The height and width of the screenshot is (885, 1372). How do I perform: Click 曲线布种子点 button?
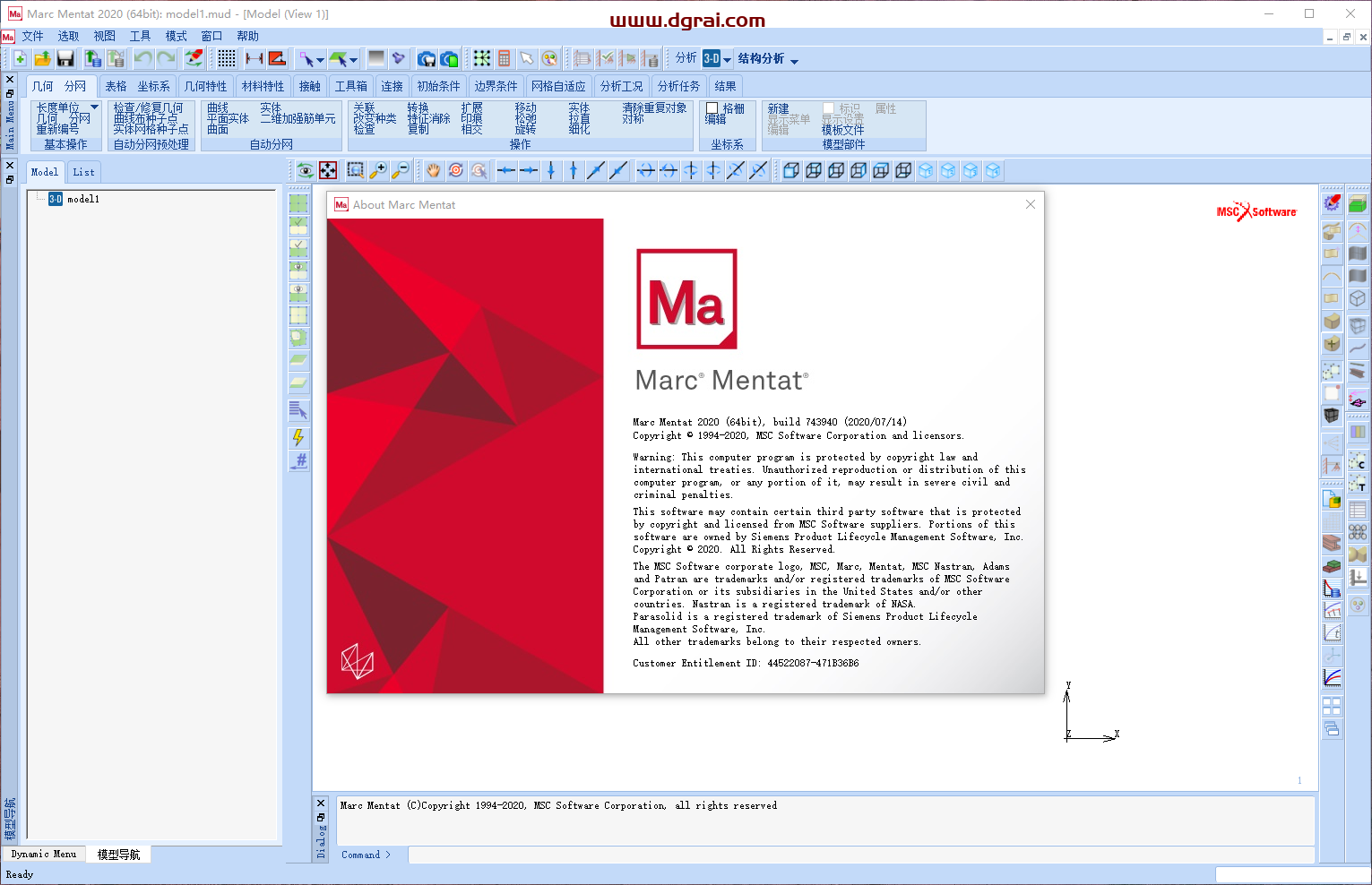pyautogui.click(x=145, y=118)
